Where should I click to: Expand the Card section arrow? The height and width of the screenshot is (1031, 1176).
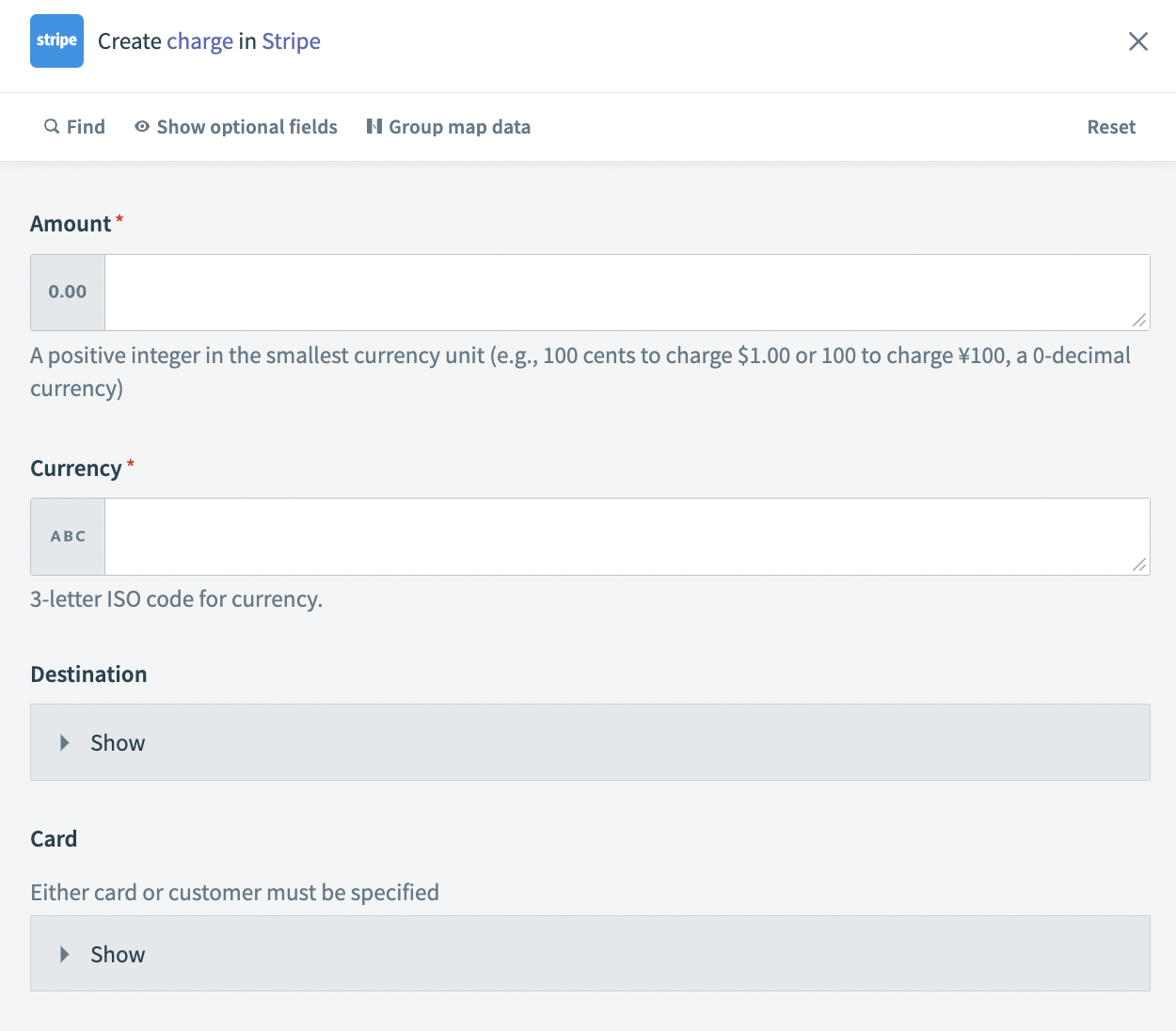tap(65, 955)
